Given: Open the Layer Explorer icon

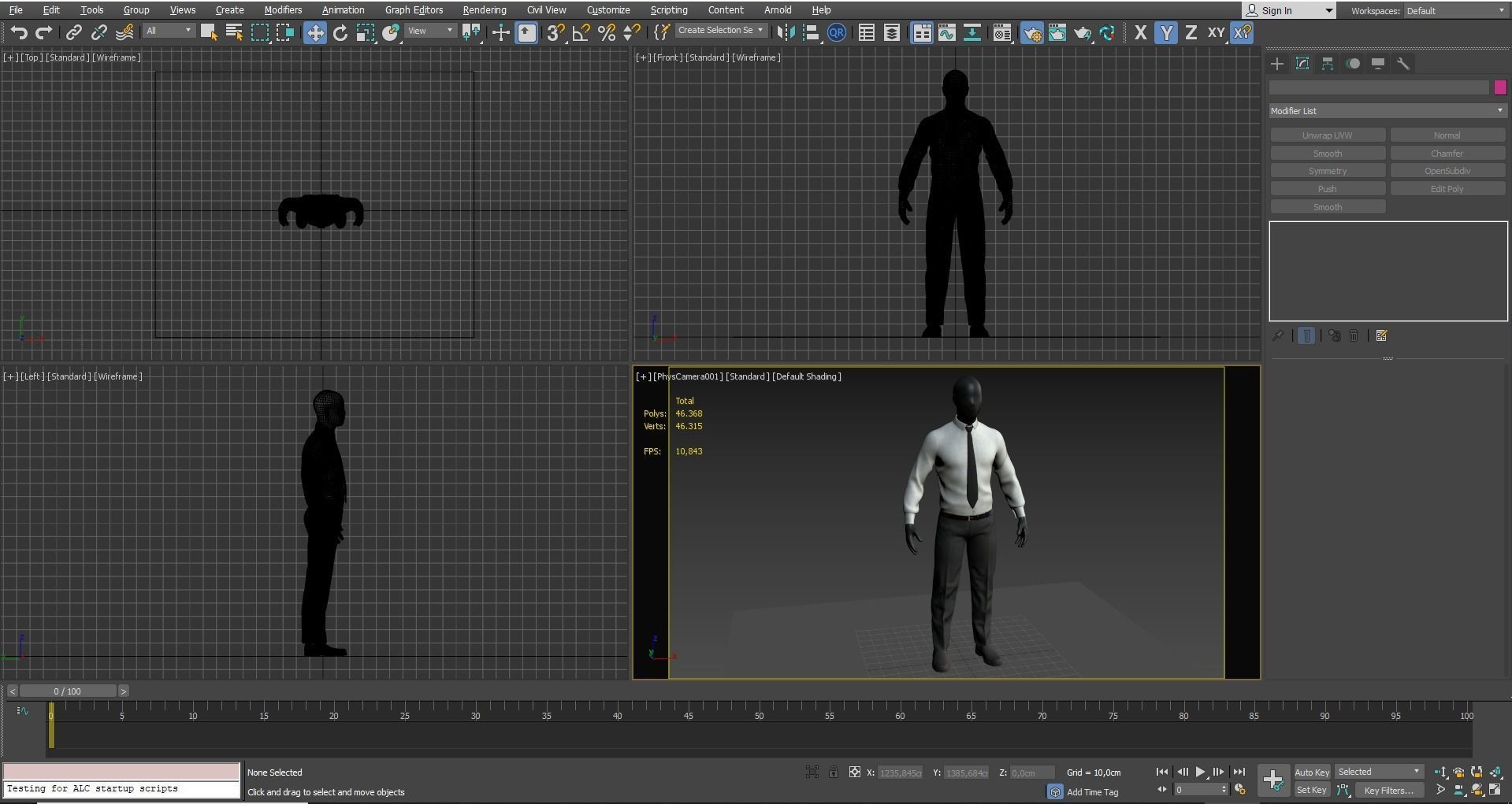Looking at the screenshot, I should [892, 32].
